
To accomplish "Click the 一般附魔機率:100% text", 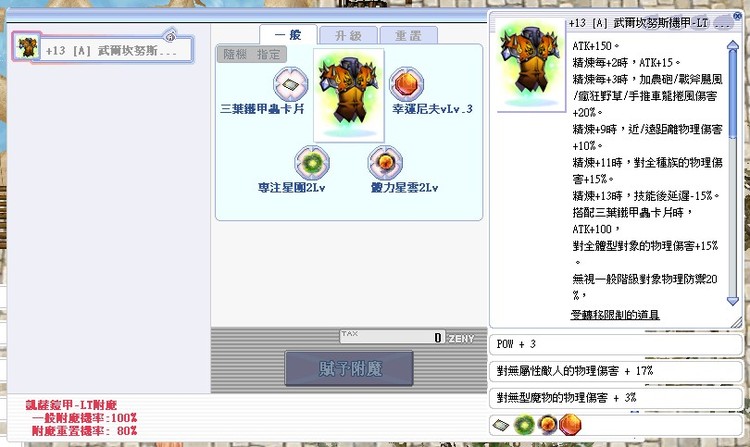I will click(85, 418).
